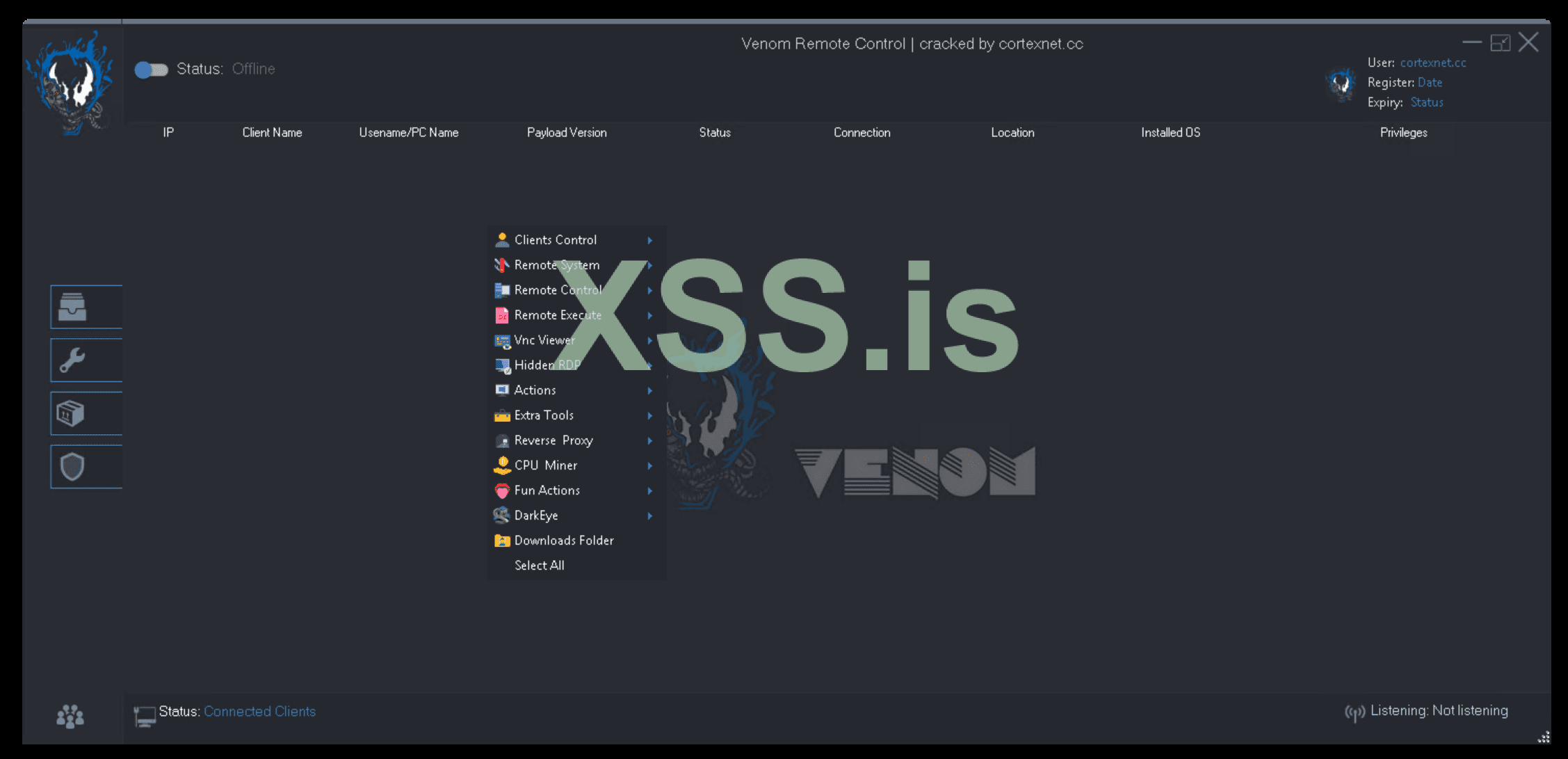Expand the CPU Miner submenu arrow
This screenshot has height=759, width=1568.
[x=650, y=466]
